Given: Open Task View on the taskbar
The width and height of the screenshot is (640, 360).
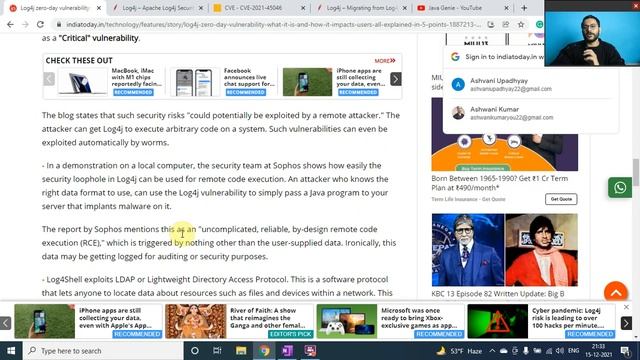Looking at the screenshot, I should (x=217, y=351).
